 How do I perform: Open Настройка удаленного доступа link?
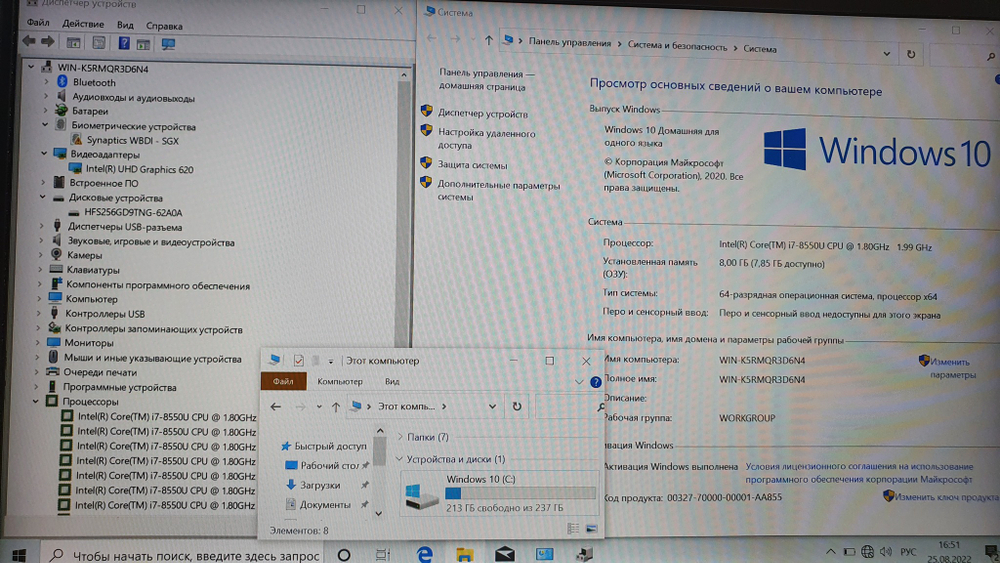point(487,139)
